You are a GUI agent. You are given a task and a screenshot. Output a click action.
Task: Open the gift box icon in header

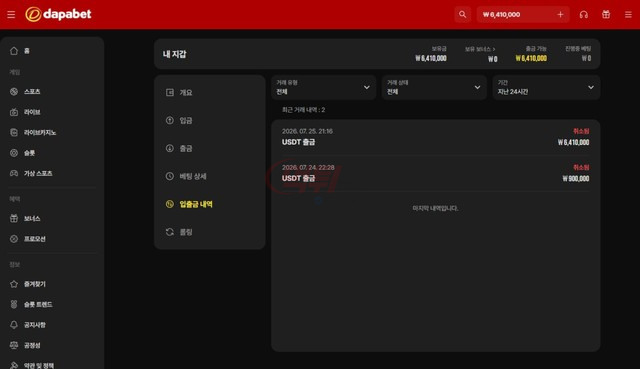point(606,14)
